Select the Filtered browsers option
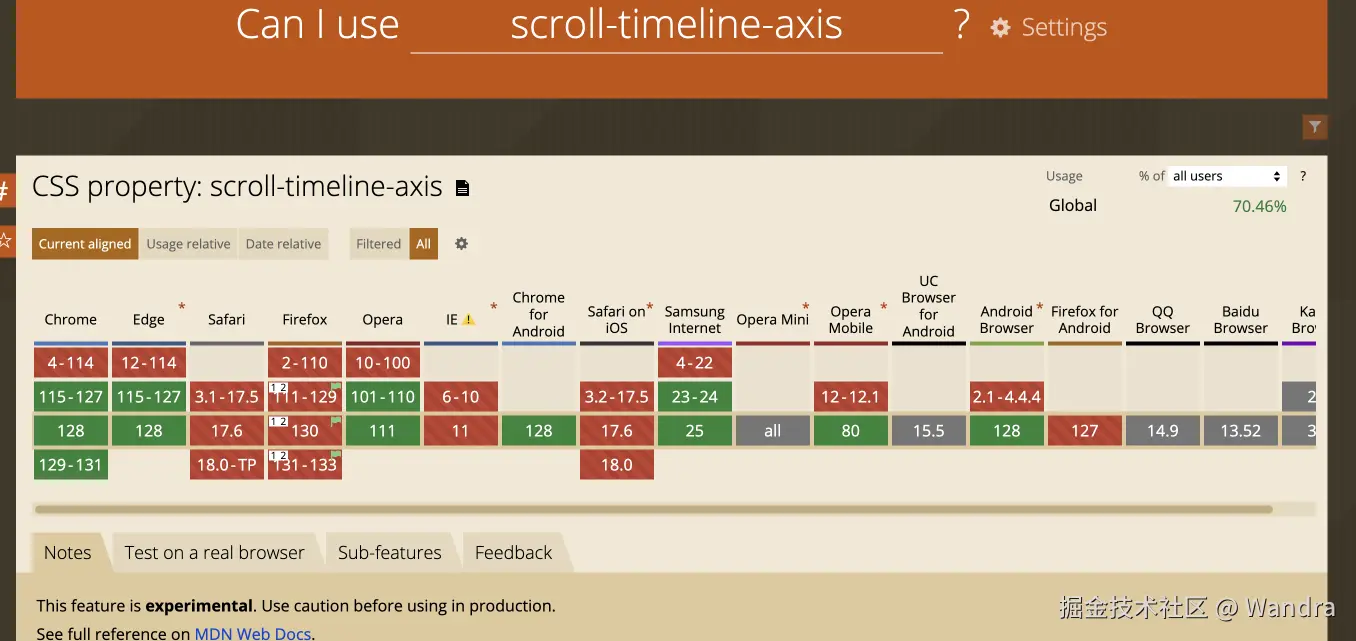This screenshot has height=641, width=1356. pos(379,244)
